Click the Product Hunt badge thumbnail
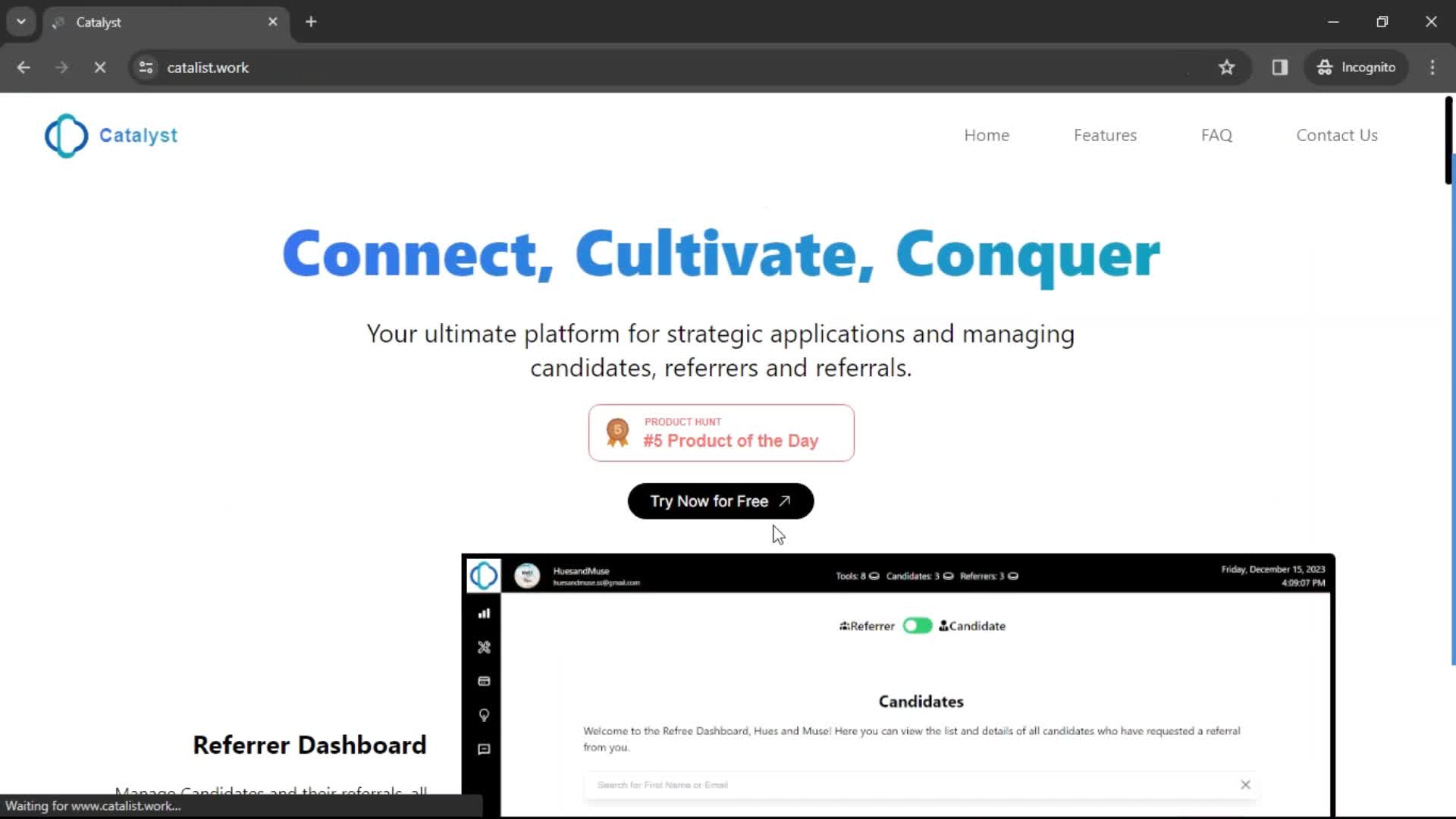Viewport: 1456px width, 819px height. click(720, 432)
